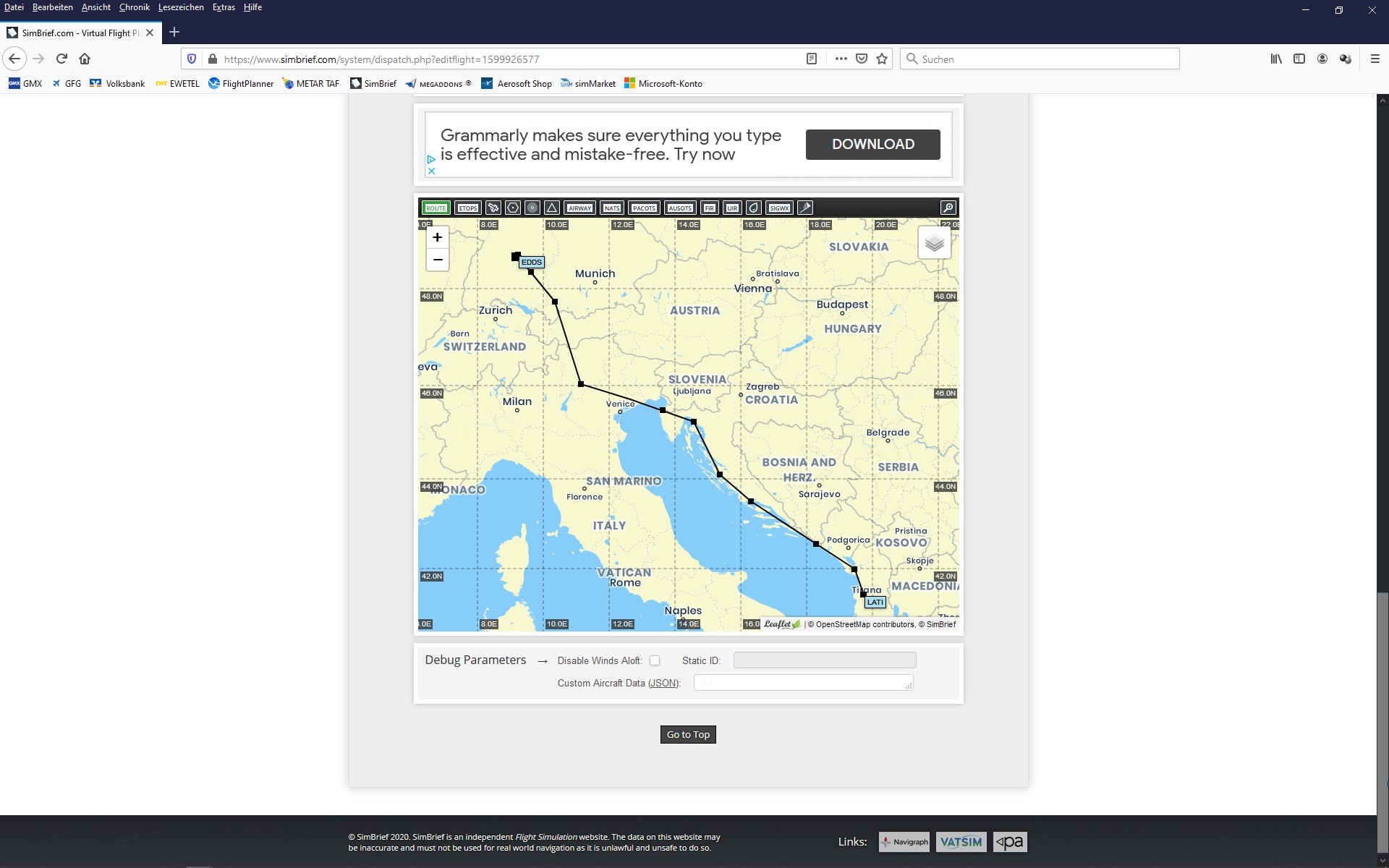Viewport: 1389px width, 868px height.
Task: Click the triangle waypoints overlay icon
Action: 552,208
